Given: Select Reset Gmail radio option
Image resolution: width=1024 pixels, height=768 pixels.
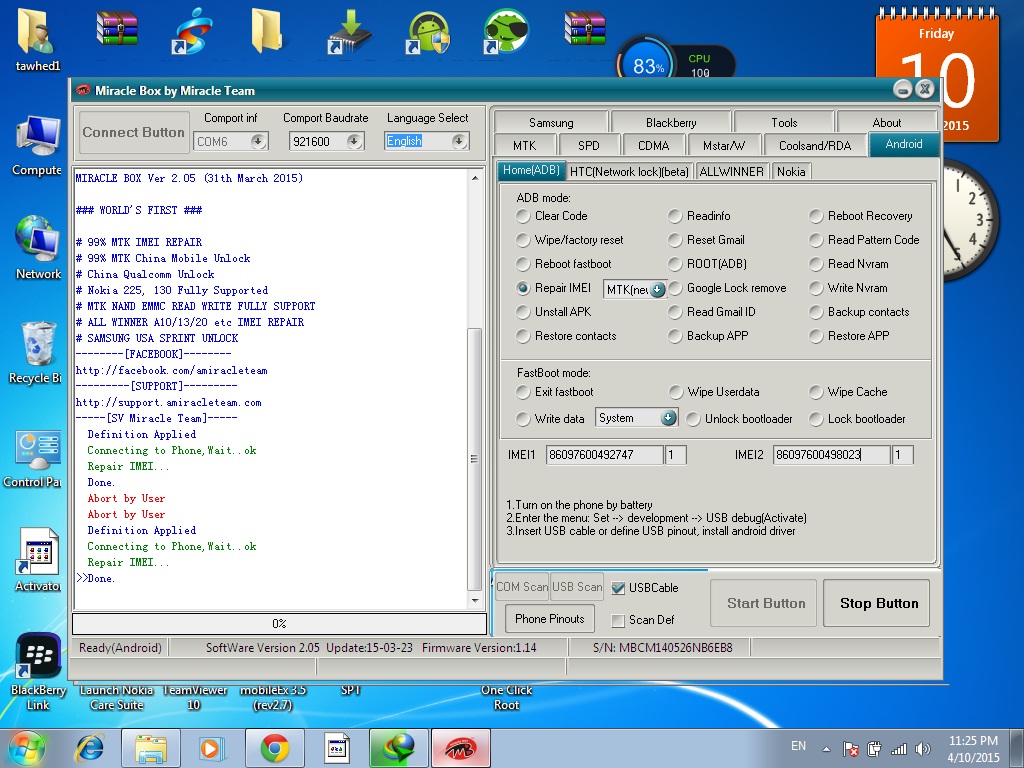Looking at the screenshot, I should coord(675,240).
